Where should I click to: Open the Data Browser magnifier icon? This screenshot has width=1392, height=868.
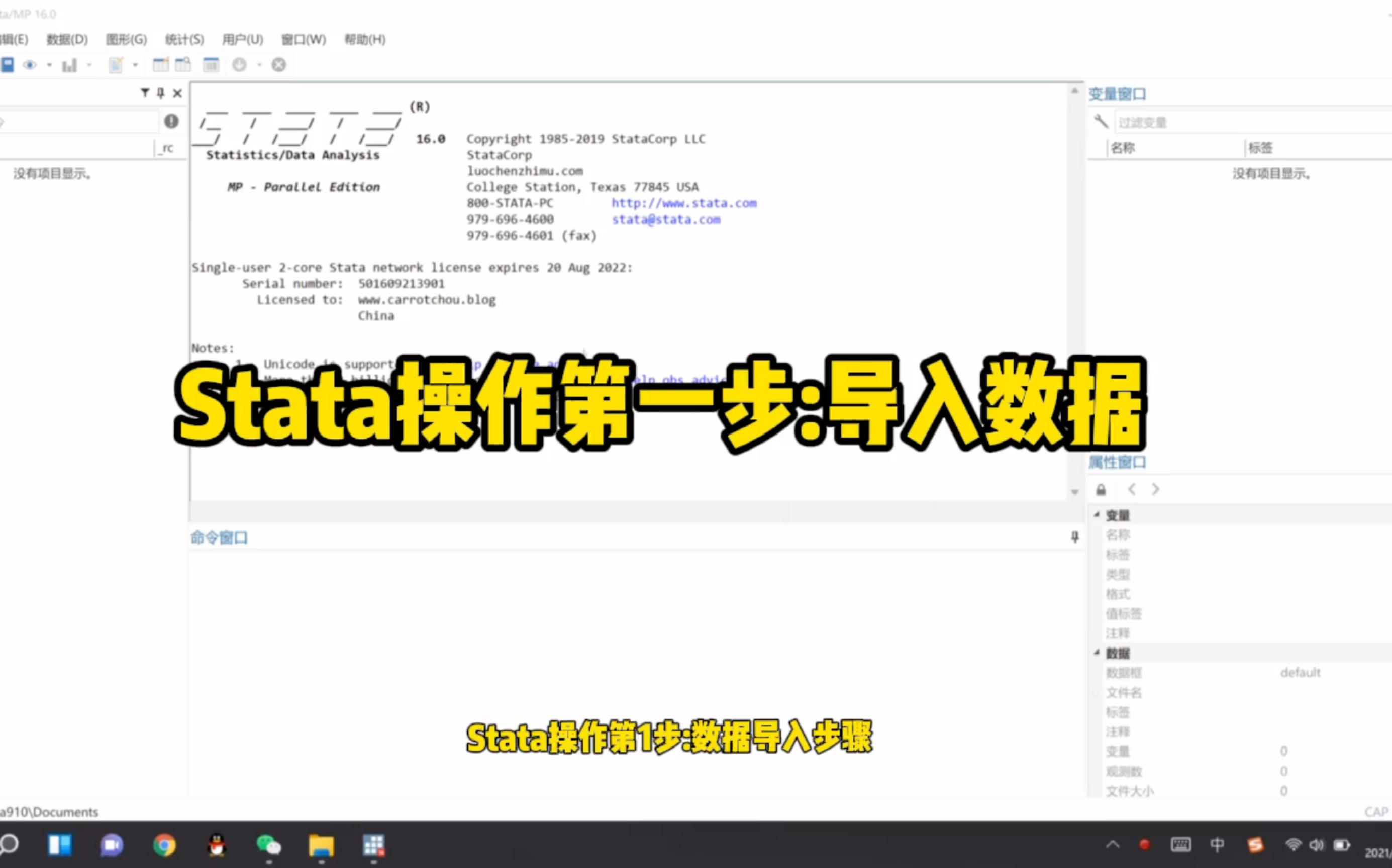(x=182, y=64)
